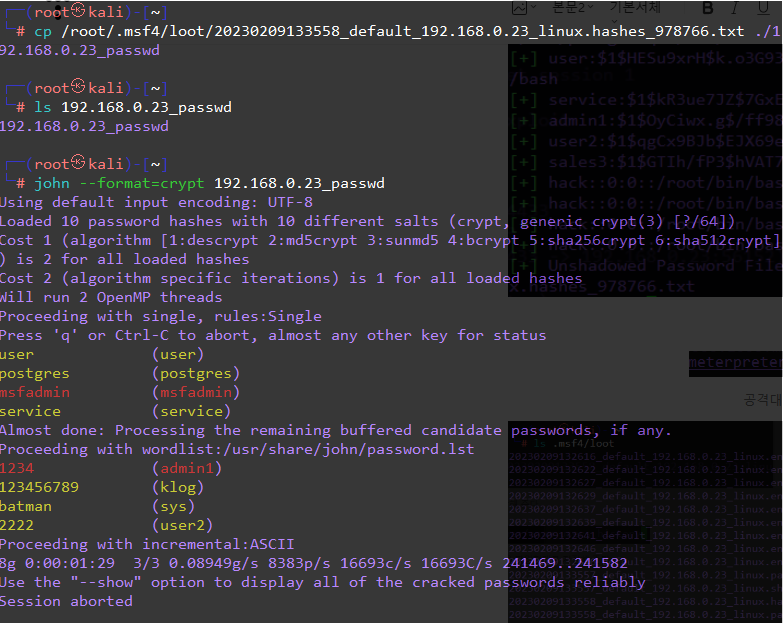This screenshot has width=783, height=623.
Task: Open the 본문2 paragraph style dropdown
Action: click(573, 7)
